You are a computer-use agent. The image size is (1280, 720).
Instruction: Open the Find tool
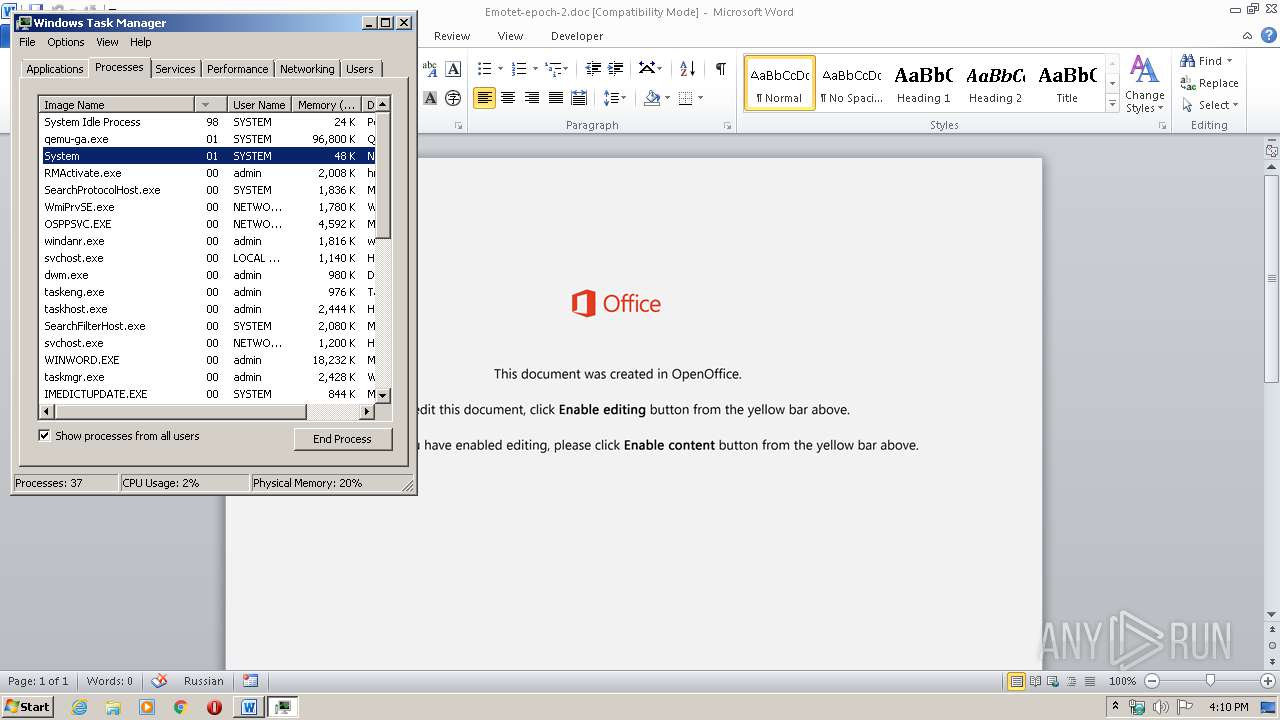click(x=1202, y=61)
